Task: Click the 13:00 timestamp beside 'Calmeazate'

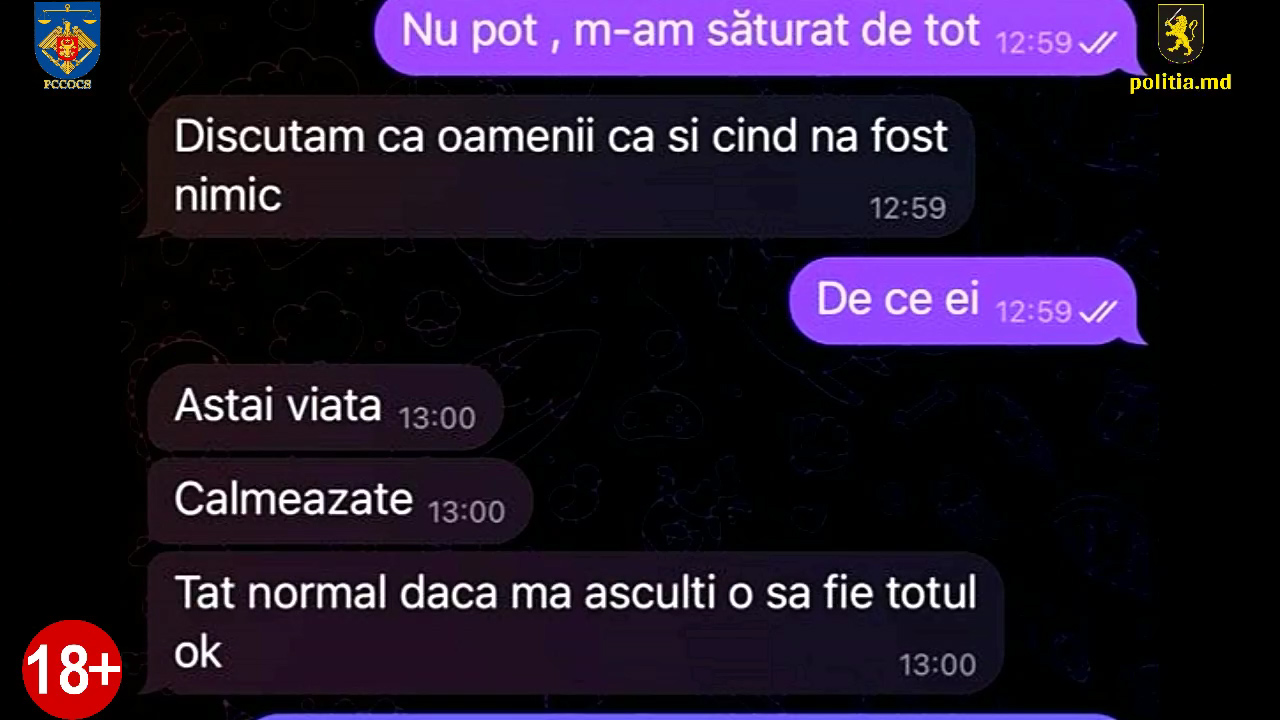Action: 467,512
